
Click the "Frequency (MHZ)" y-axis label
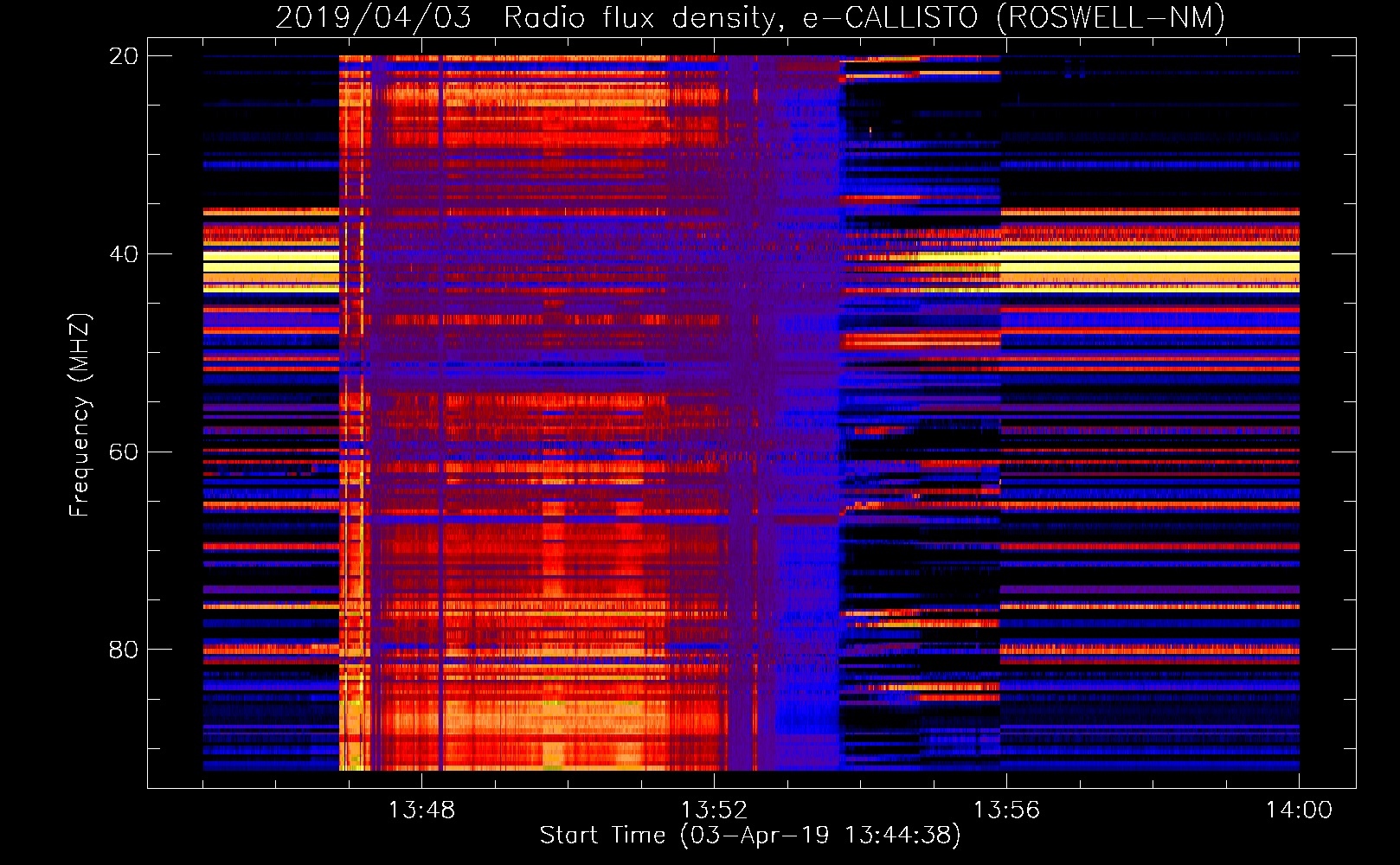coord(80,415)
